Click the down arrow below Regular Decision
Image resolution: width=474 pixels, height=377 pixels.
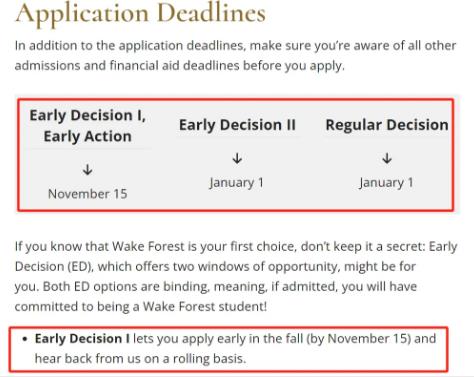click(x=387, y=158)
